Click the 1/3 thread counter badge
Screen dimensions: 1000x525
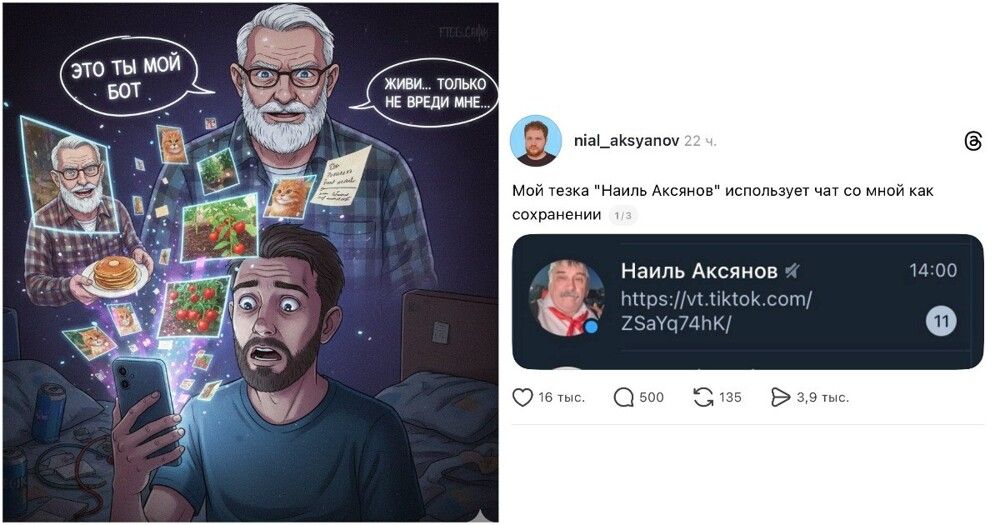point(622,216)
